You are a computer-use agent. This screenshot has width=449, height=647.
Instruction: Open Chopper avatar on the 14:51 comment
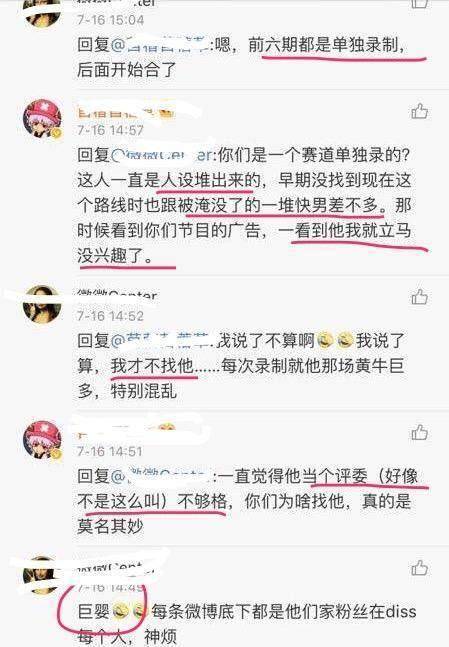(x=42, y=440)
